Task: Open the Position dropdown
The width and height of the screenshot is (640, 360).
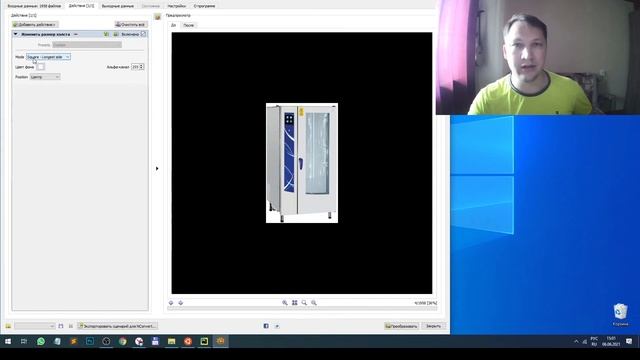Action: (x=45, y=77)
